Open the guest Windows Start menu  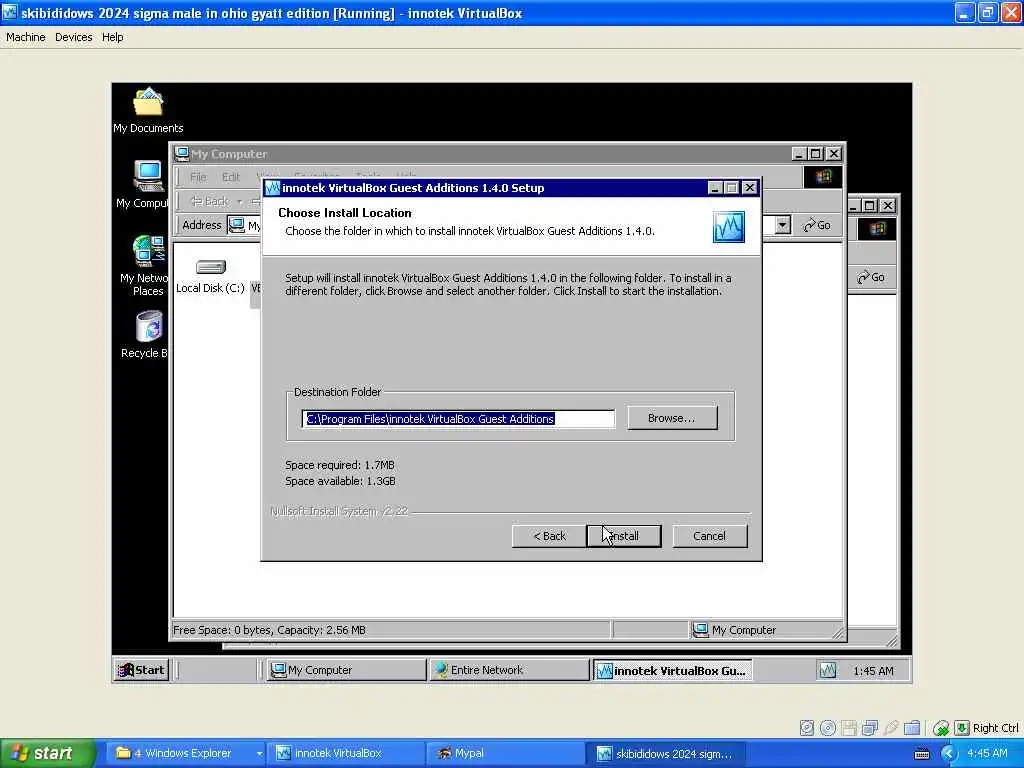pyautogui.click(x=141, y=670)
